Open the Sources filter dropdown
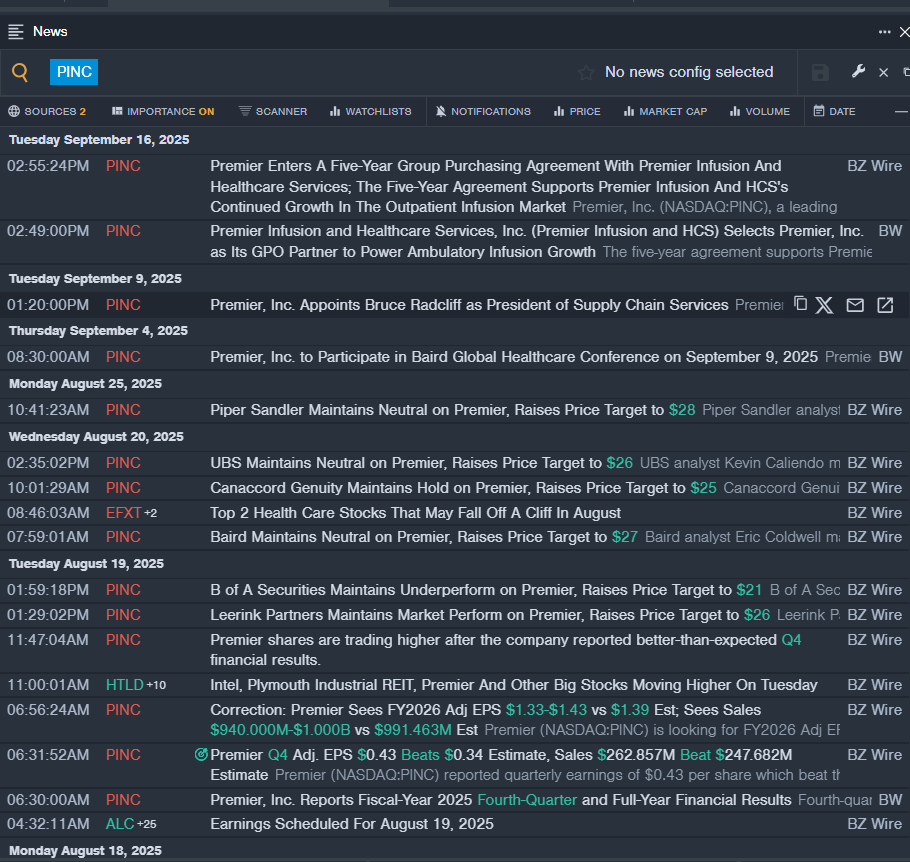This screenshot has height=862, width=910. tap(47, 111)
